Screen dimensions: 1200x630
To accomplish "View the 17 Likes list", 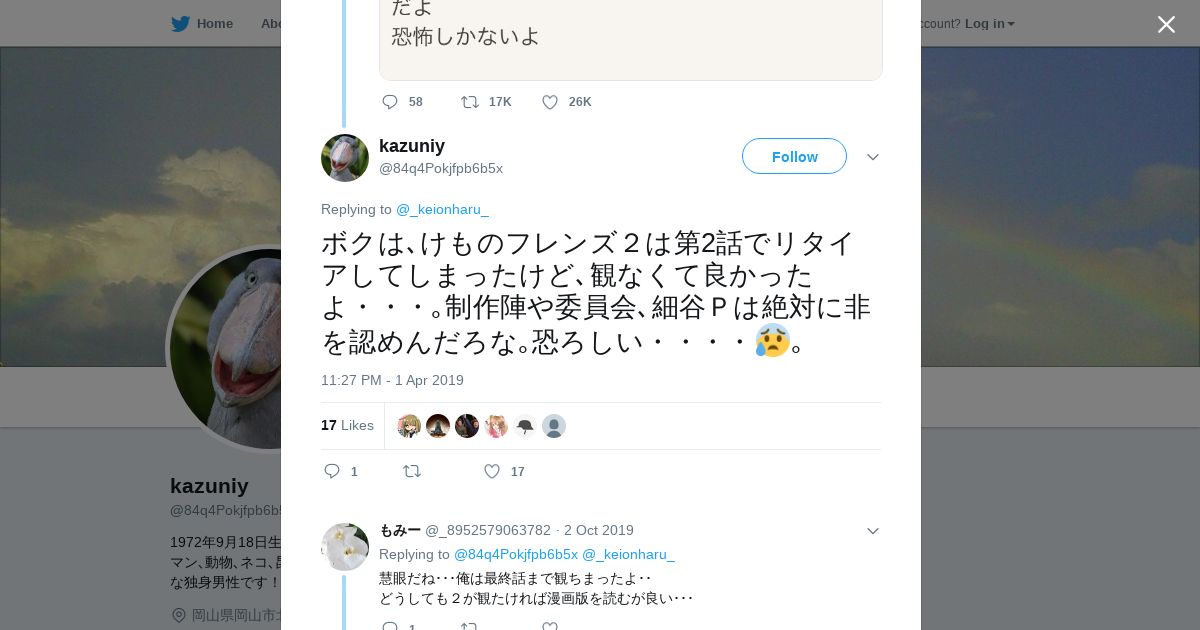I will click(x=347, y=426).
